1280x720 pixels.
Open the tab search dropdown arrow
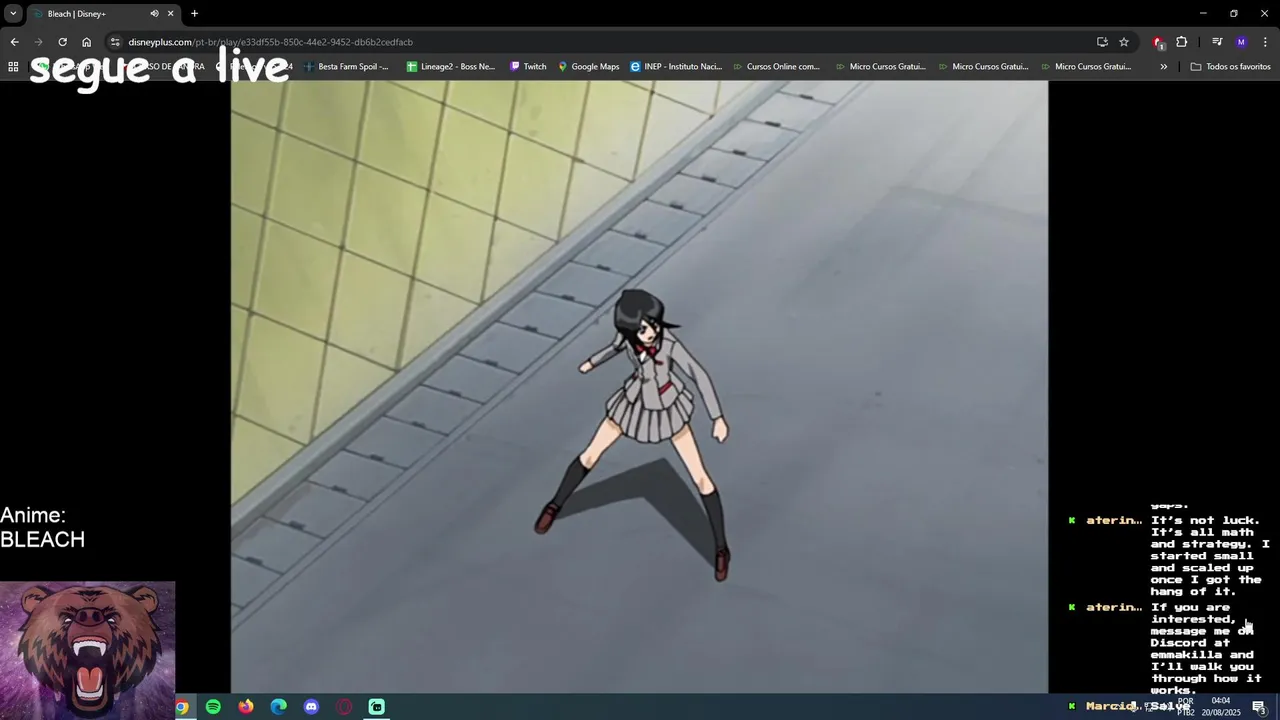[x=13, y=13]
